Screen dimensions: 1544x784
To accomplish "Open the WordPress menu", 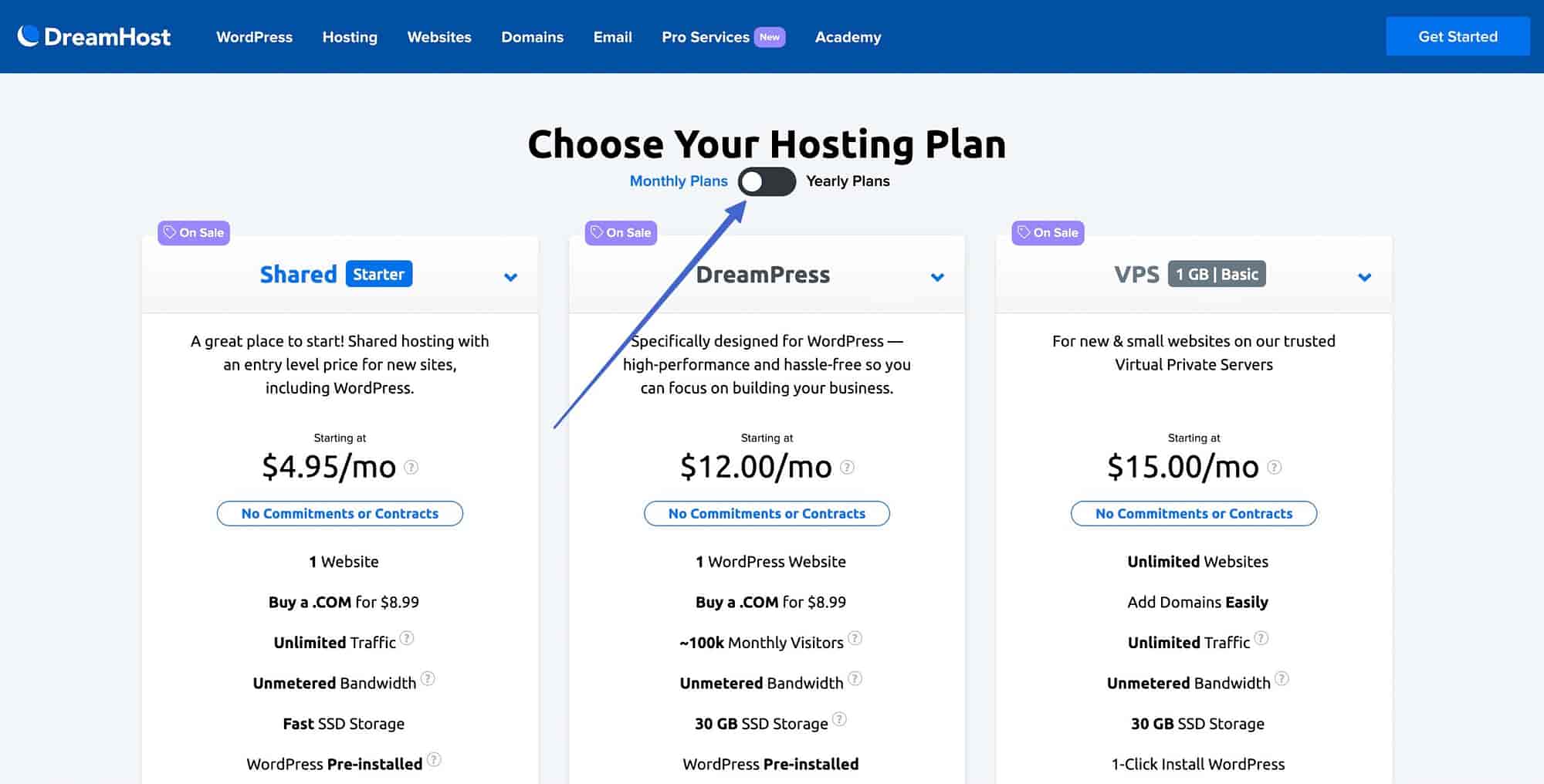I will pyautogui.click(x=254, y=37).
